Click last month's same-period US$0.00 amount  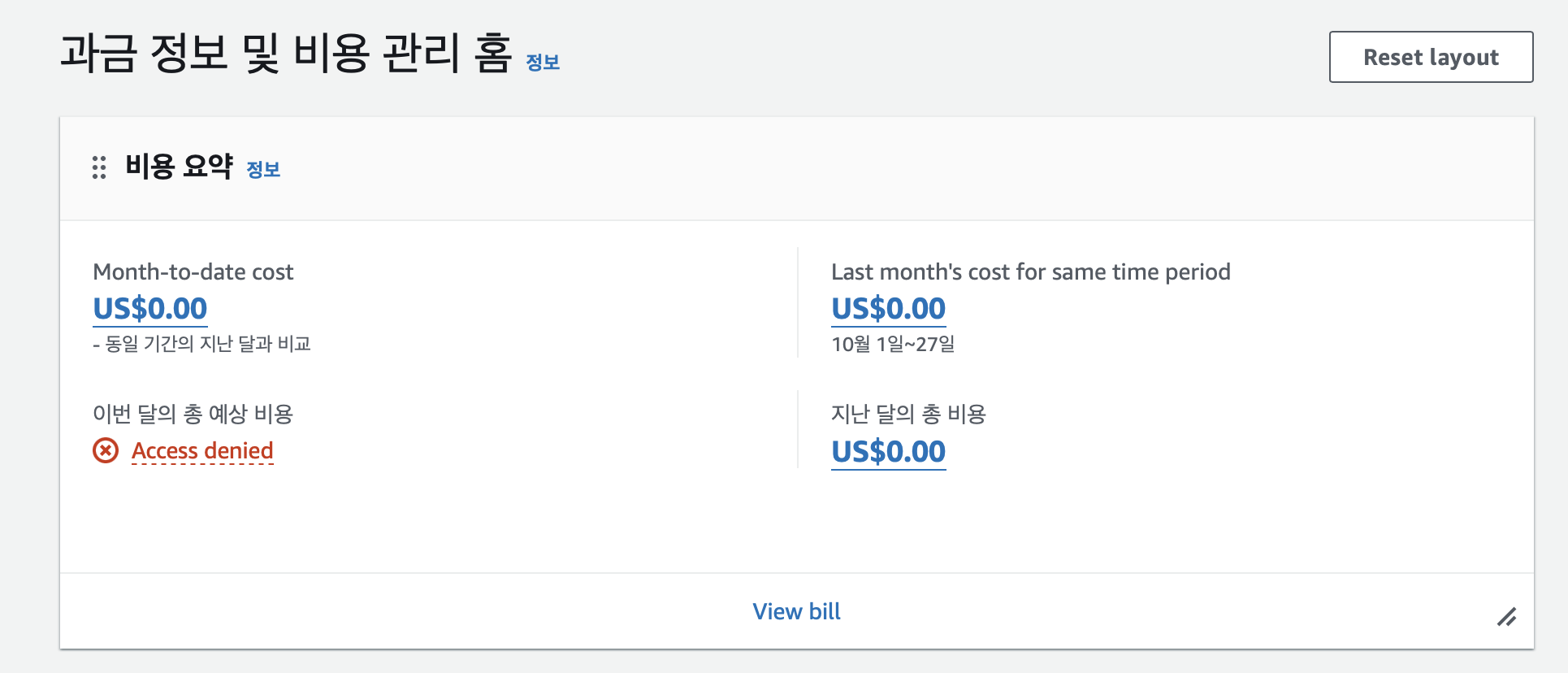pyautogui.click(x=888, y=309)
